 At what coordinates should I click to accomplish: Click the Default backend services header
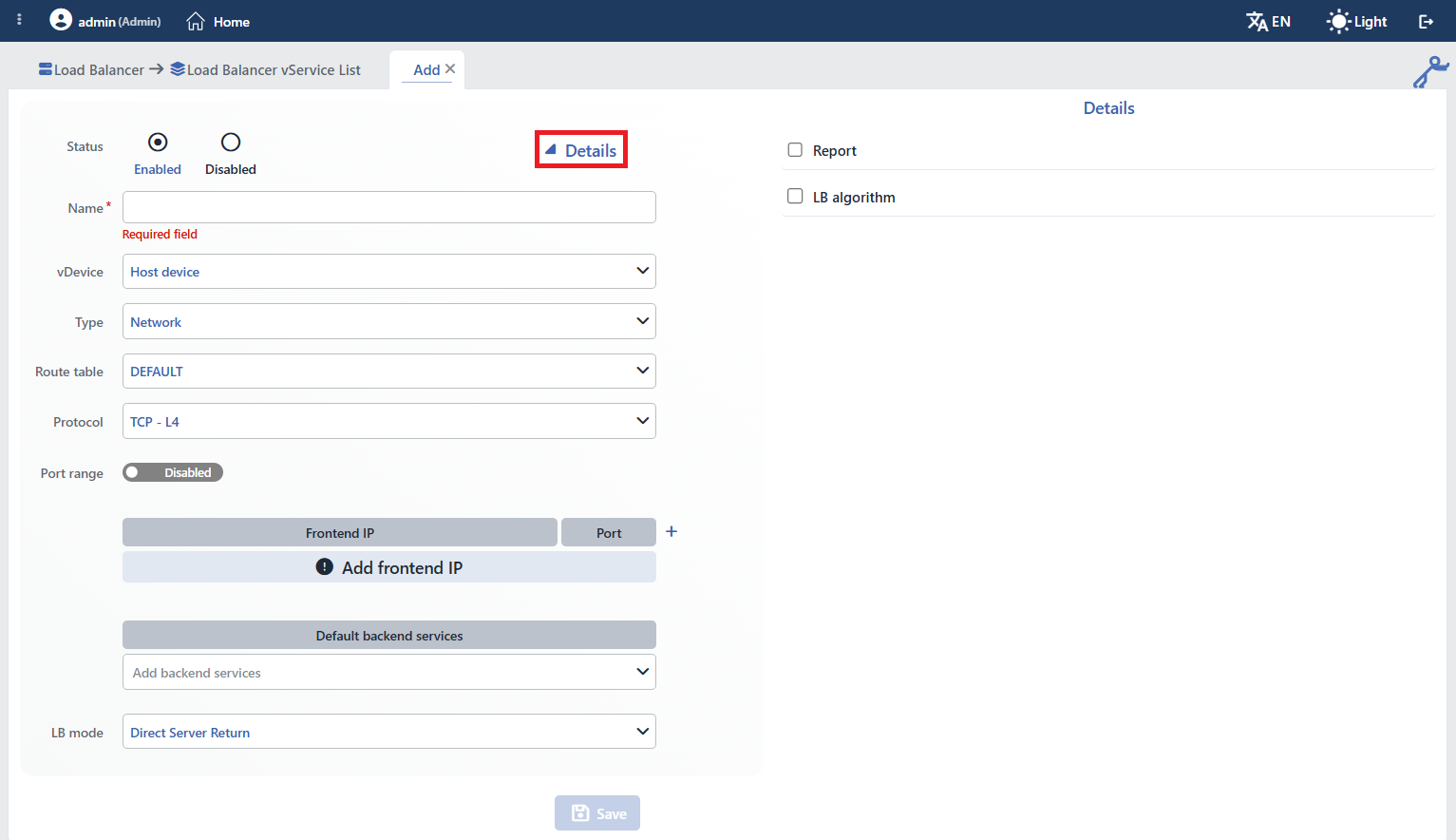389,635
